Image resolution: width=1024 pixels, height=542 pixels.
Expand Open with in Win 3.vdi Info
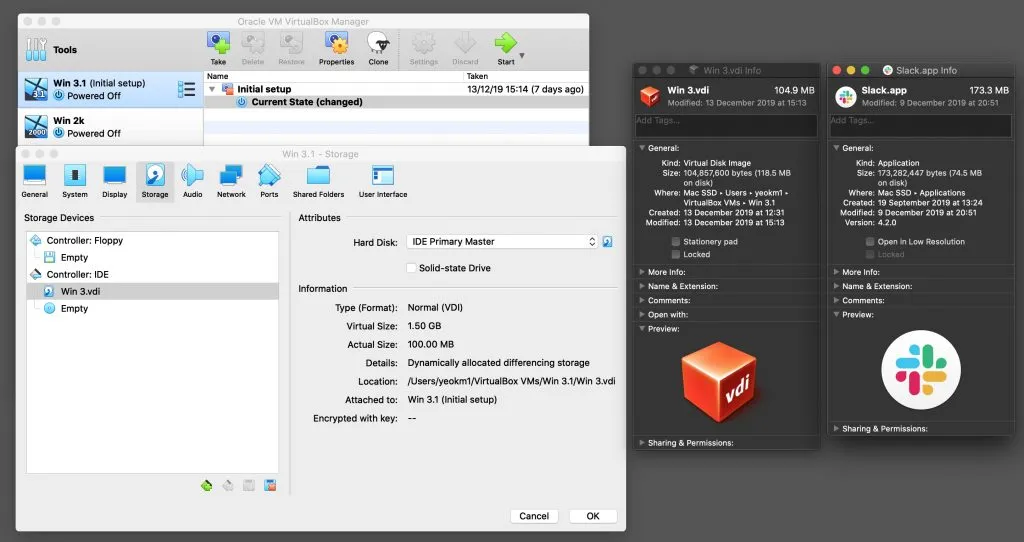tap(642, 314)
